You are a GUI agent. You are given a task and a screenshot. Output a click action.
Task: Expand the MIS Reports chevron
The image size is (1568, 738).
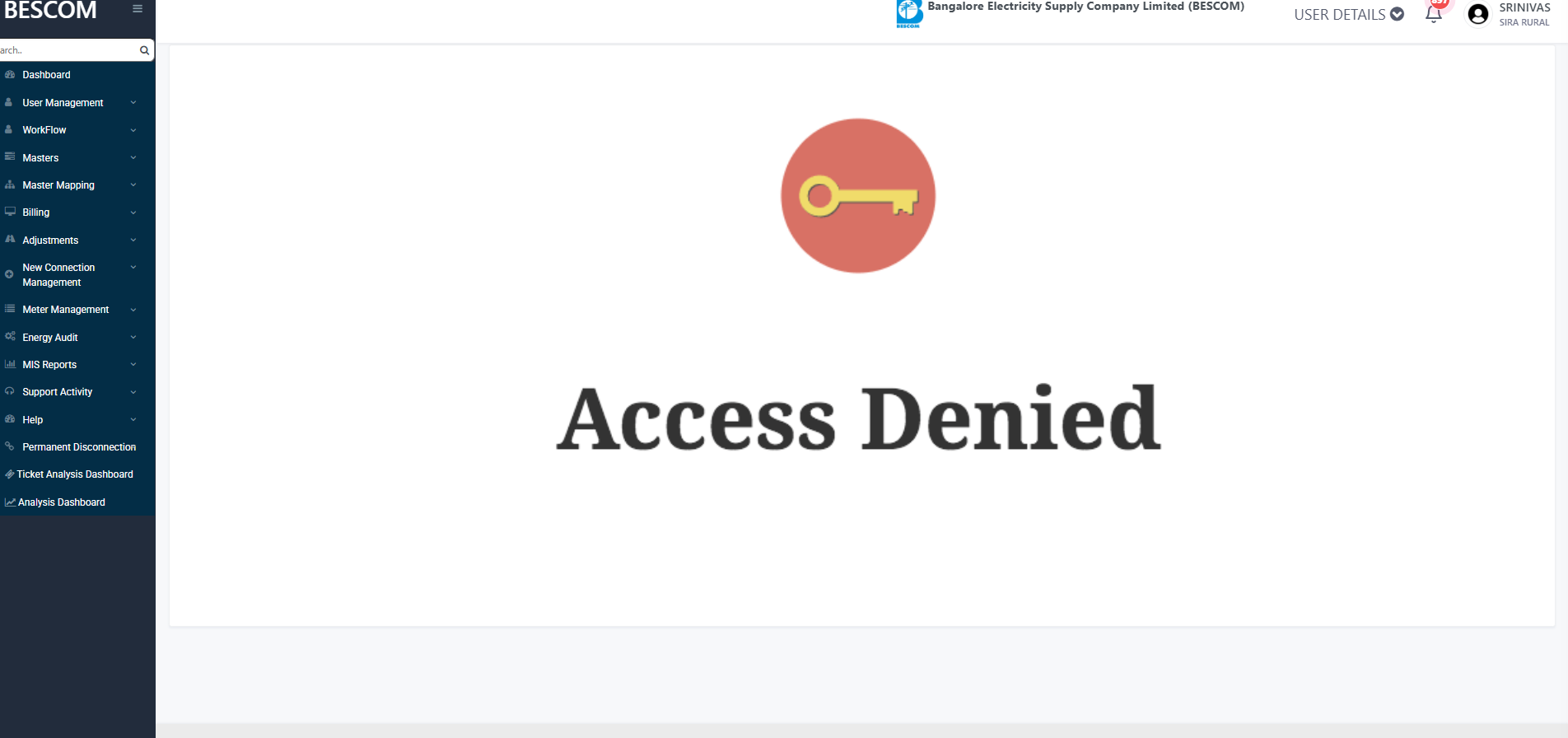click(133, 365)
